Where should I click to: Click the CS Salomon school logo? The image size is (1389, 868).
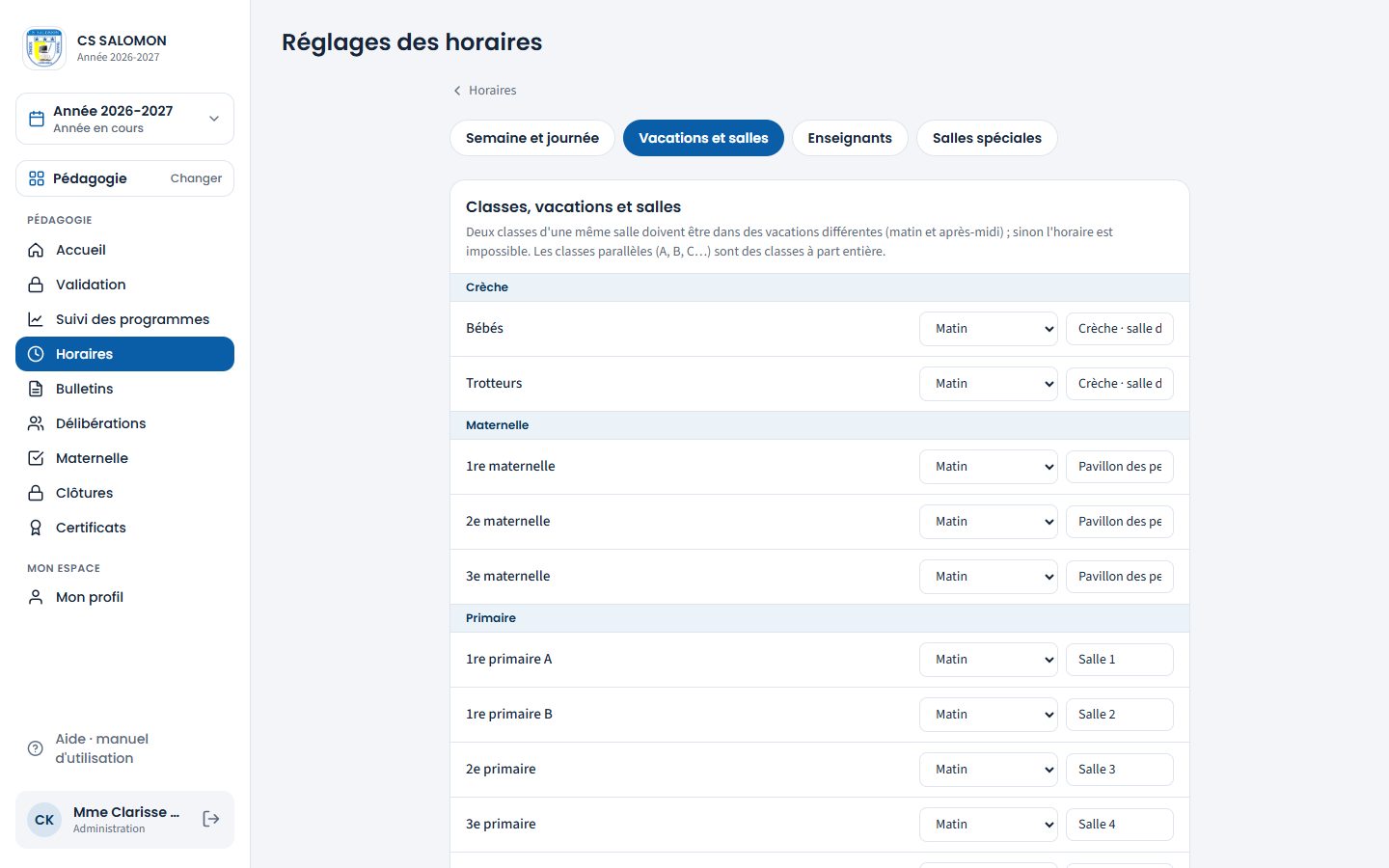tap(44, 48)
